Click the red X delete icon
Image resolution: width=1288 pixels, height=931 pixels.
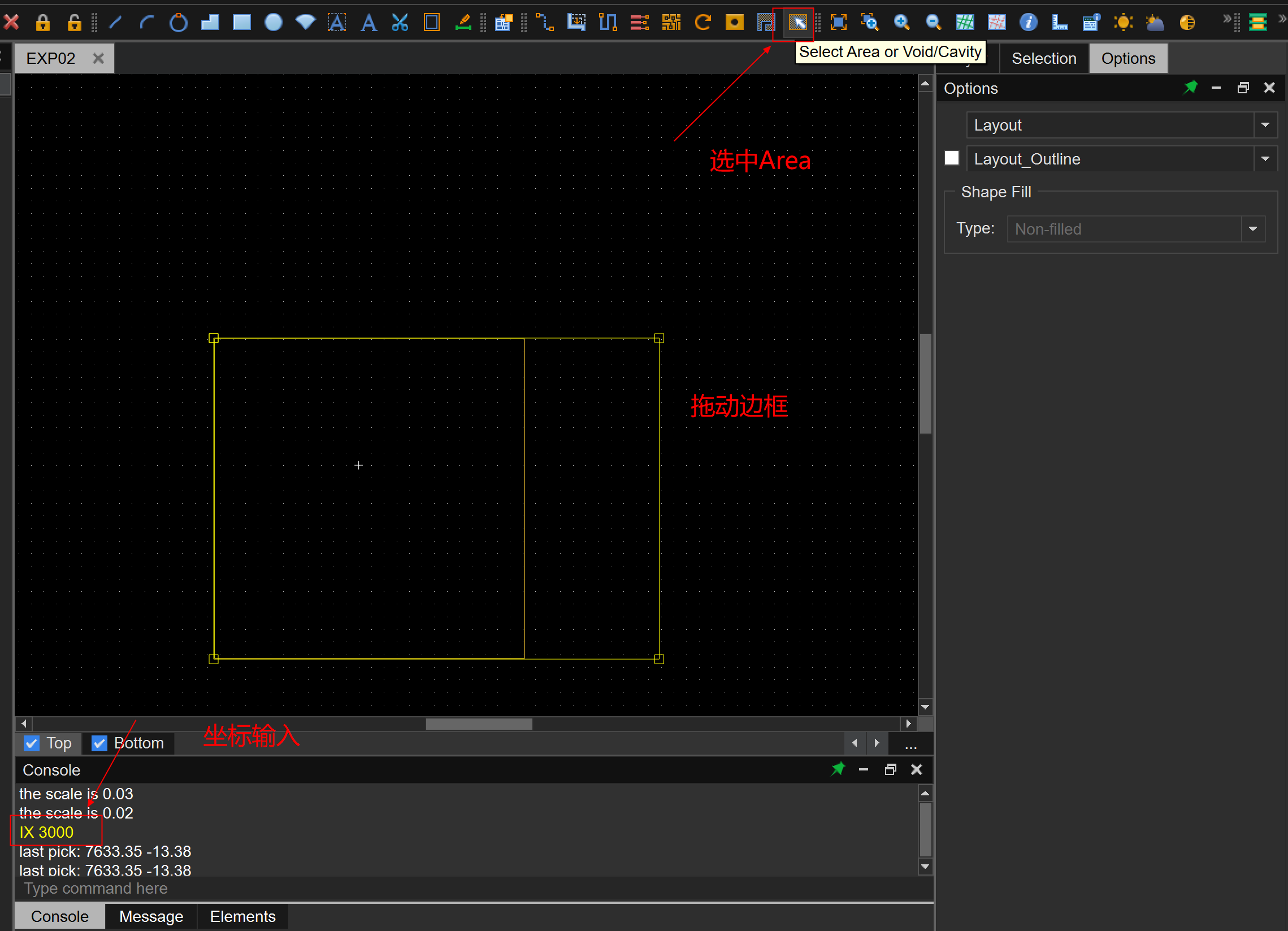11,23
